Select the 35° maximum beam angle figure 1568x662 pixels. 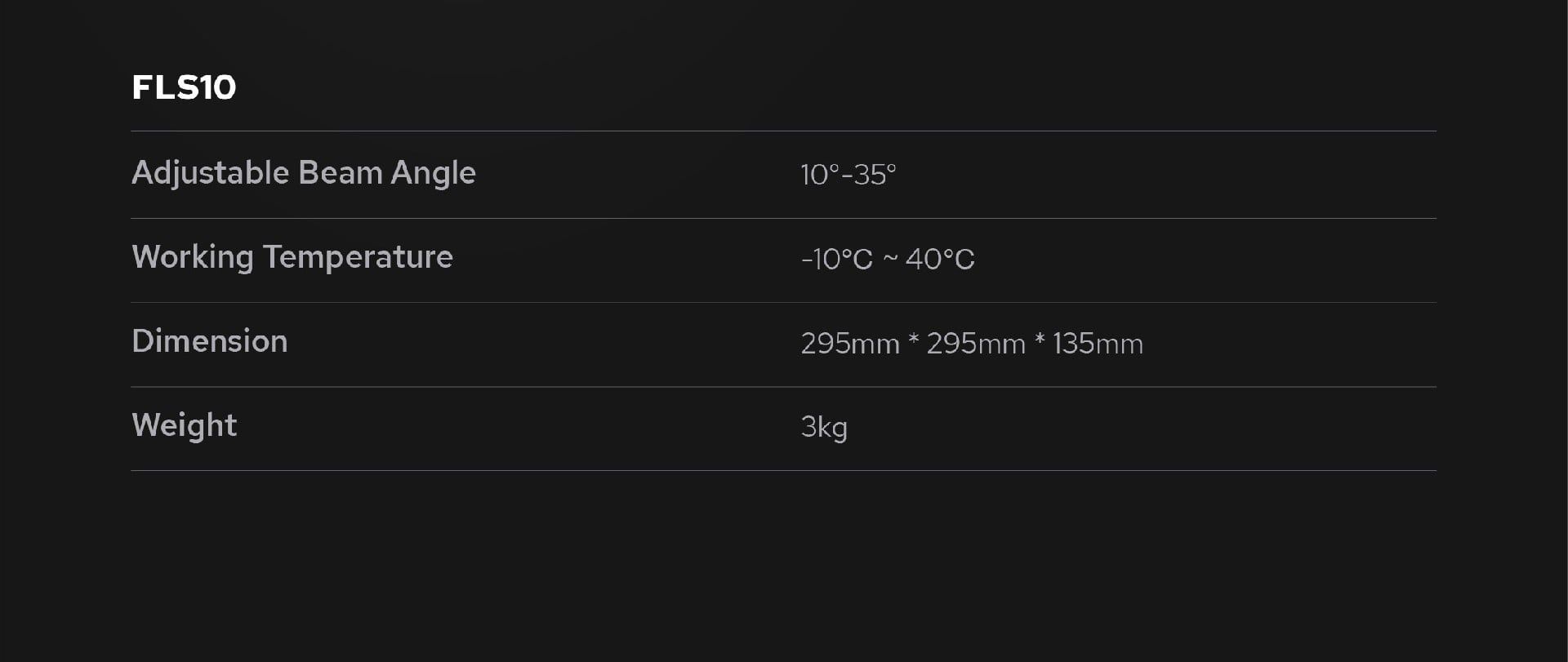pos(875,175)
